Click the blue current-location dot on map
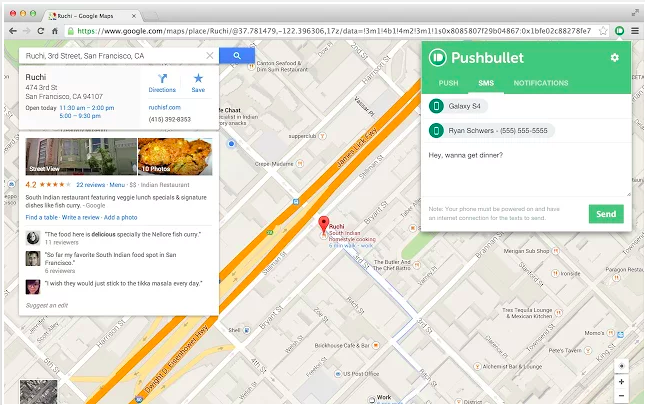The height and width of the screenshot is (405, 645). click(x=231, y=143)
